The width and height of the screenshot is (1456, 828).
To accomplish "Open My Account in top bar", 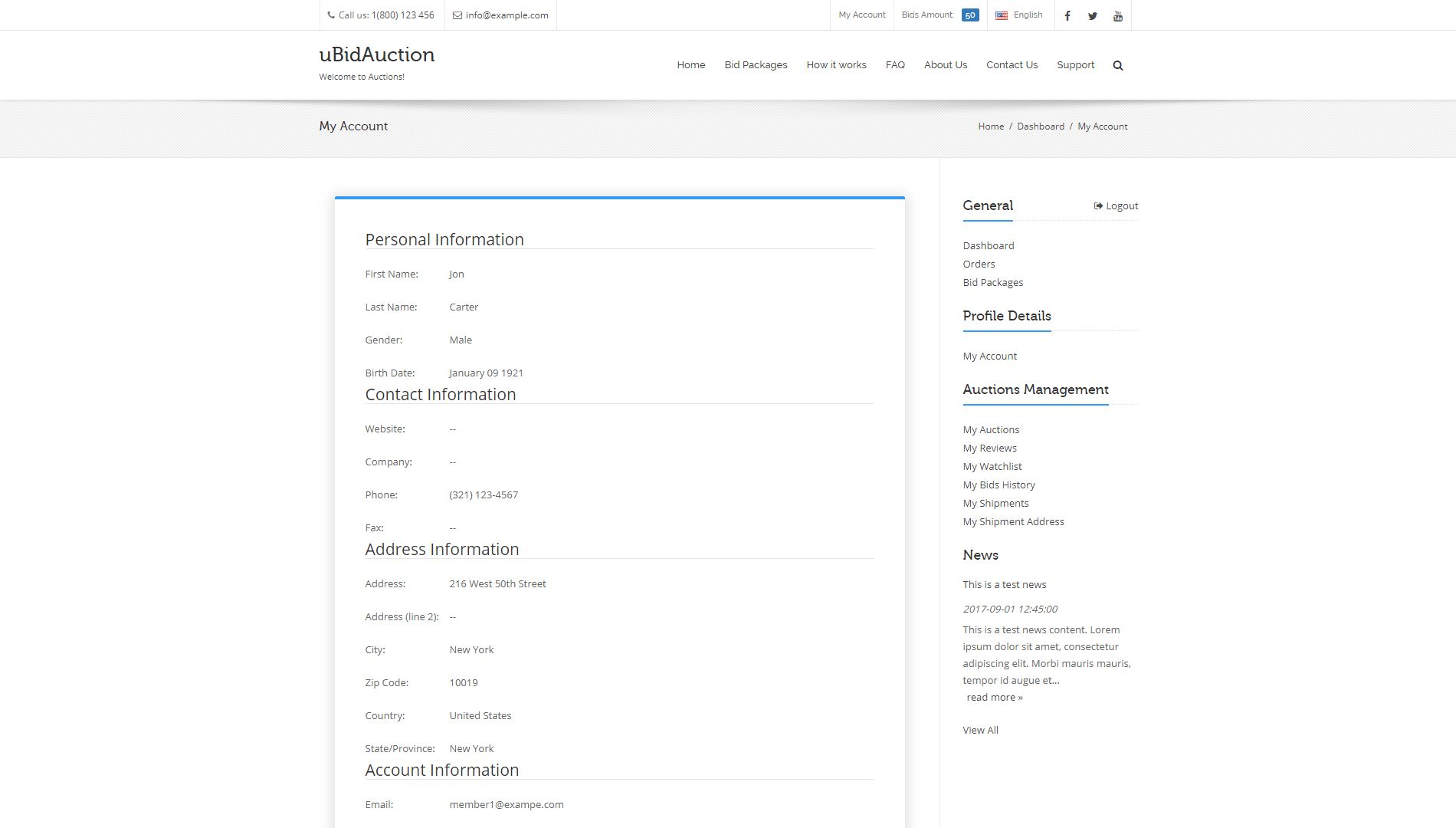I will [861, 15].
